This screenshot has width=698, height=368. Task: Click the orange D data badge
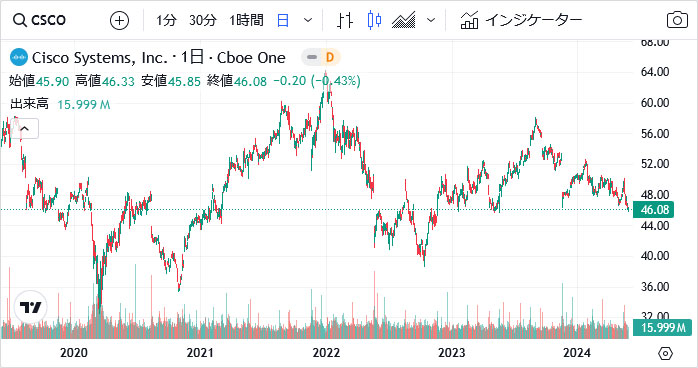(330, 57)
